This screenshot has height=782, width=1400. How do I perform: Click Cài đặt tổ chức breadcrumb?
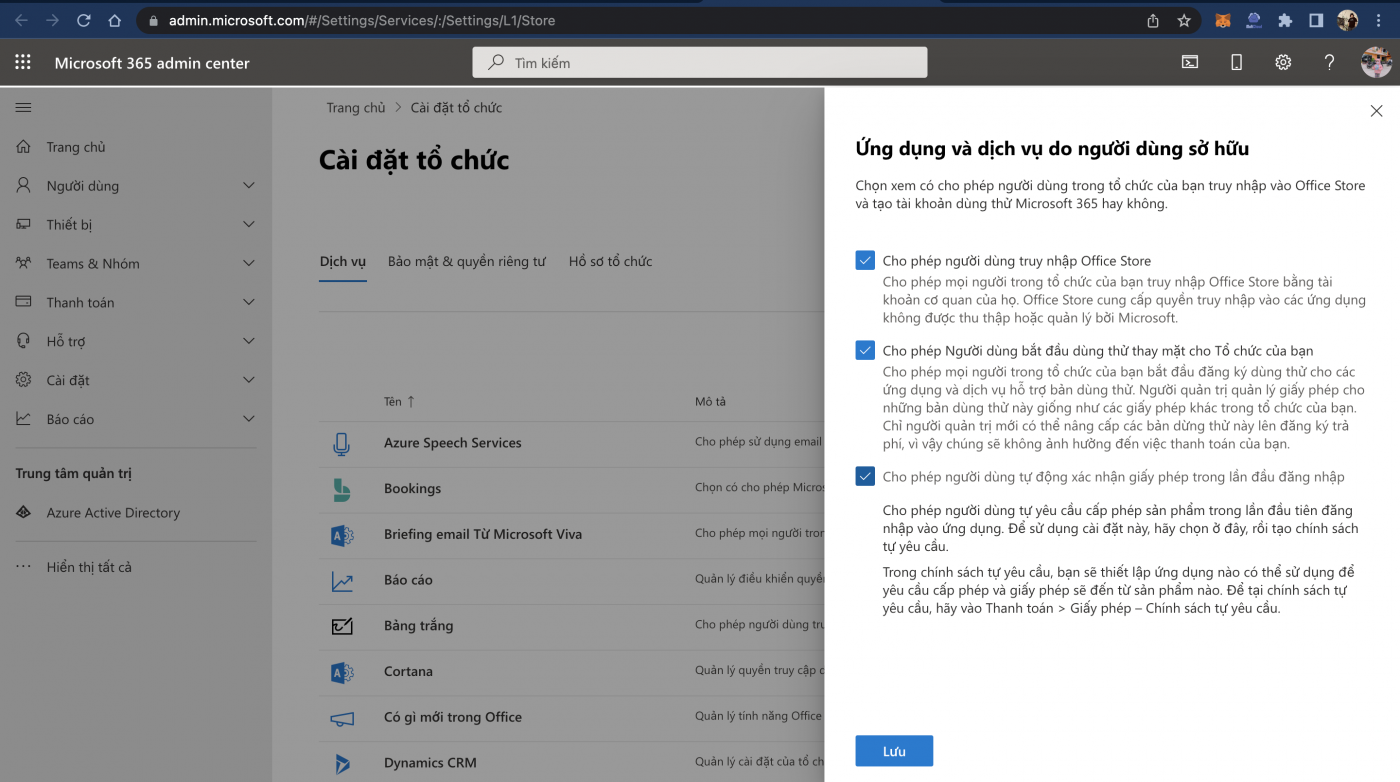click(456, 108)
